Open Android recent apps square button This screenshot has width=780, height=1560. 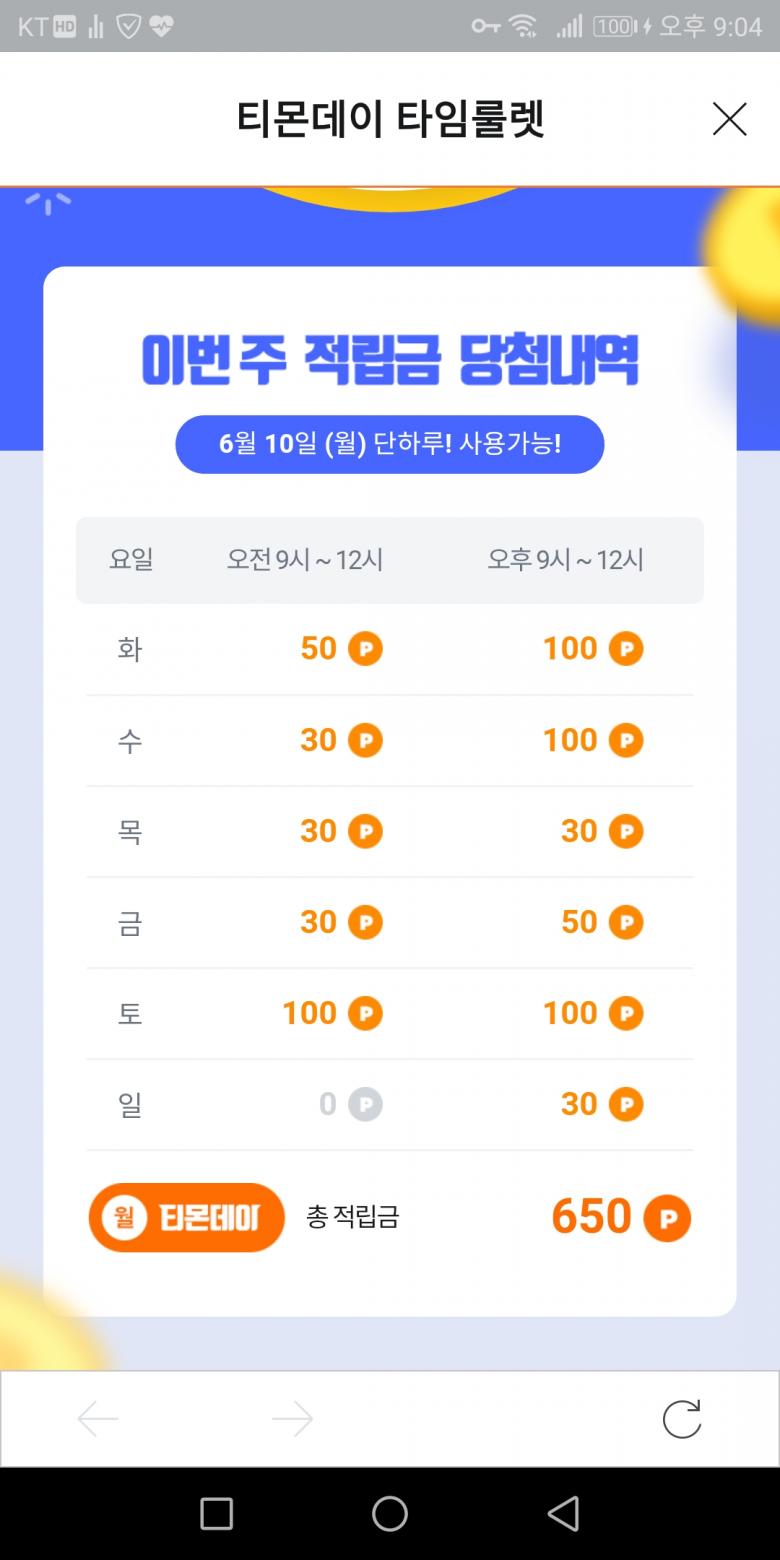(216, 1513)
